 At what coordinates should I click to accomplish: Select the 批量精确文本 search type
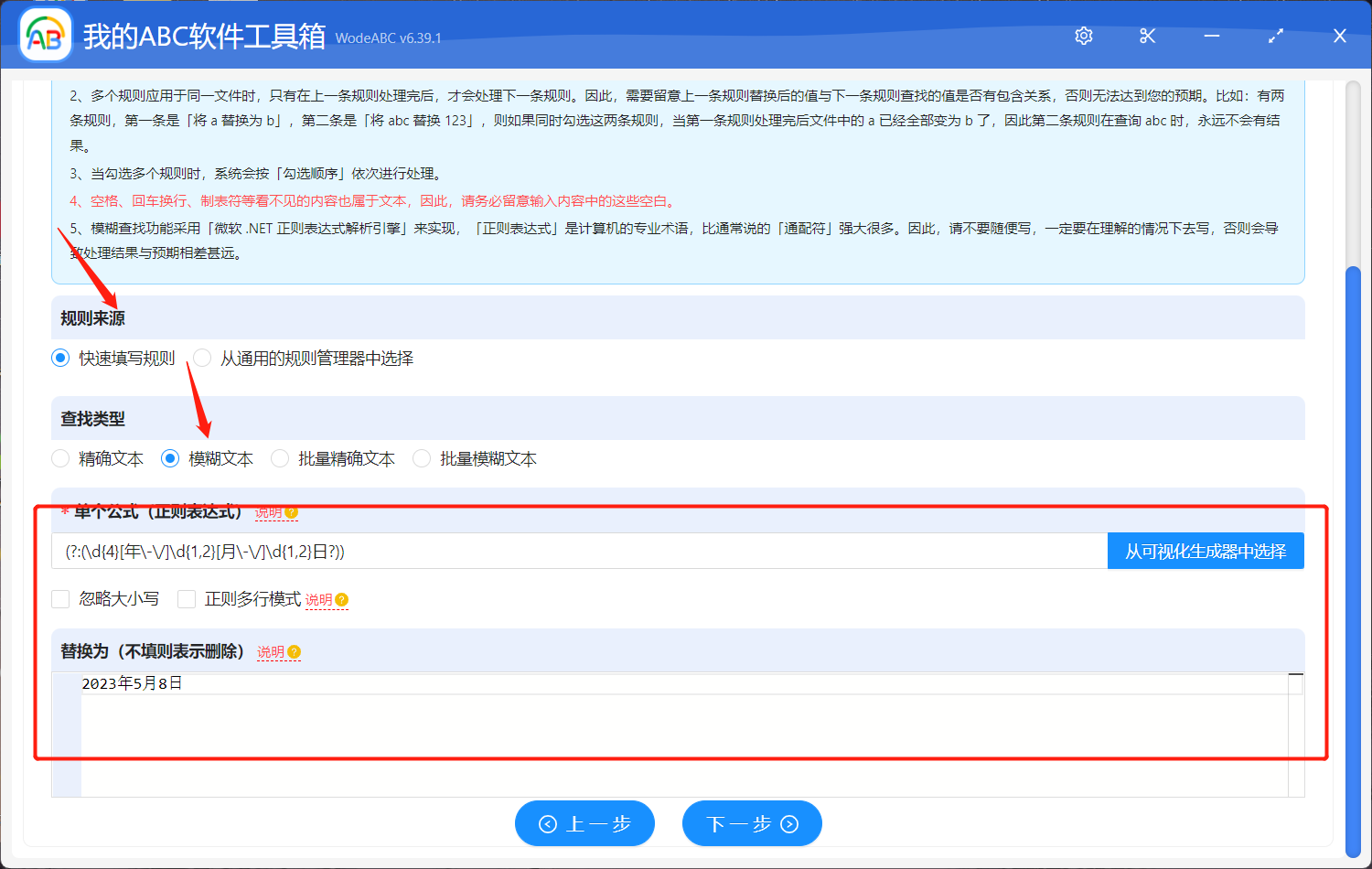(279, 458)
